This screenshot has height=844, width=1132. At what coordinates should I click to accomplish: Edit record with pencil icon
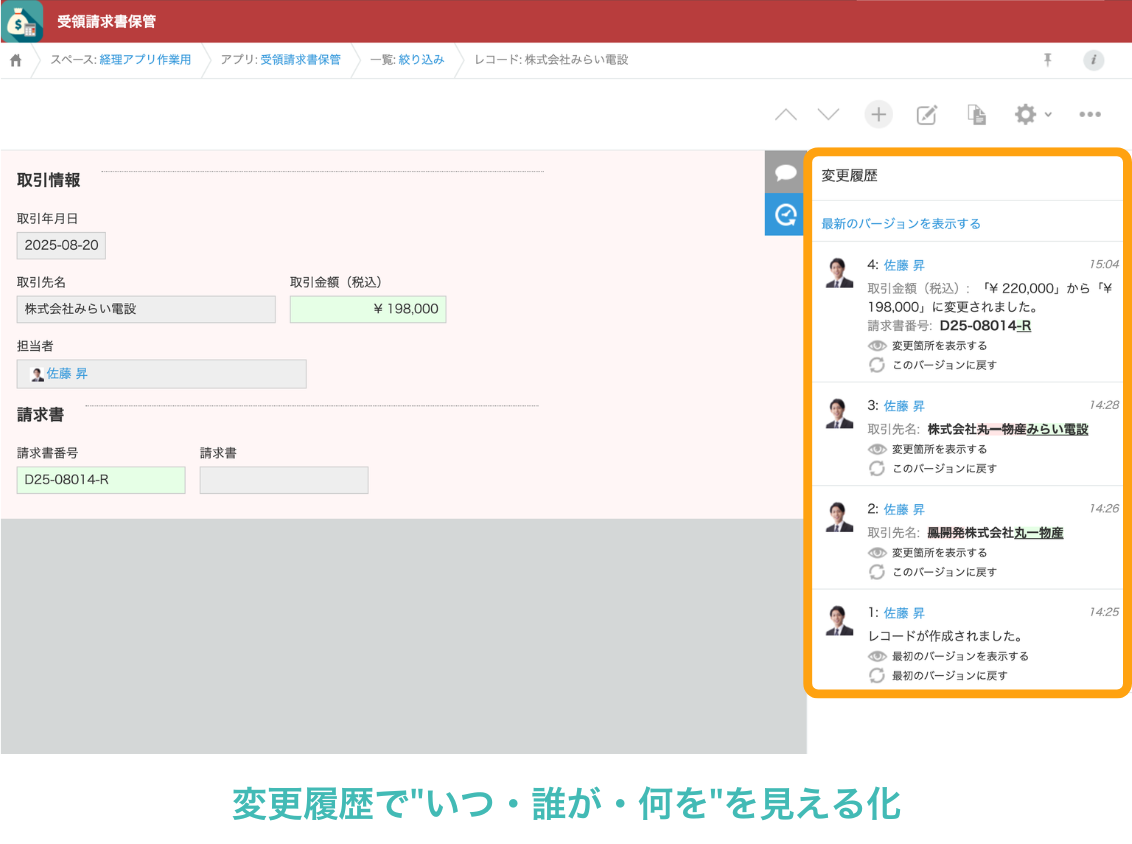(926, 115)
